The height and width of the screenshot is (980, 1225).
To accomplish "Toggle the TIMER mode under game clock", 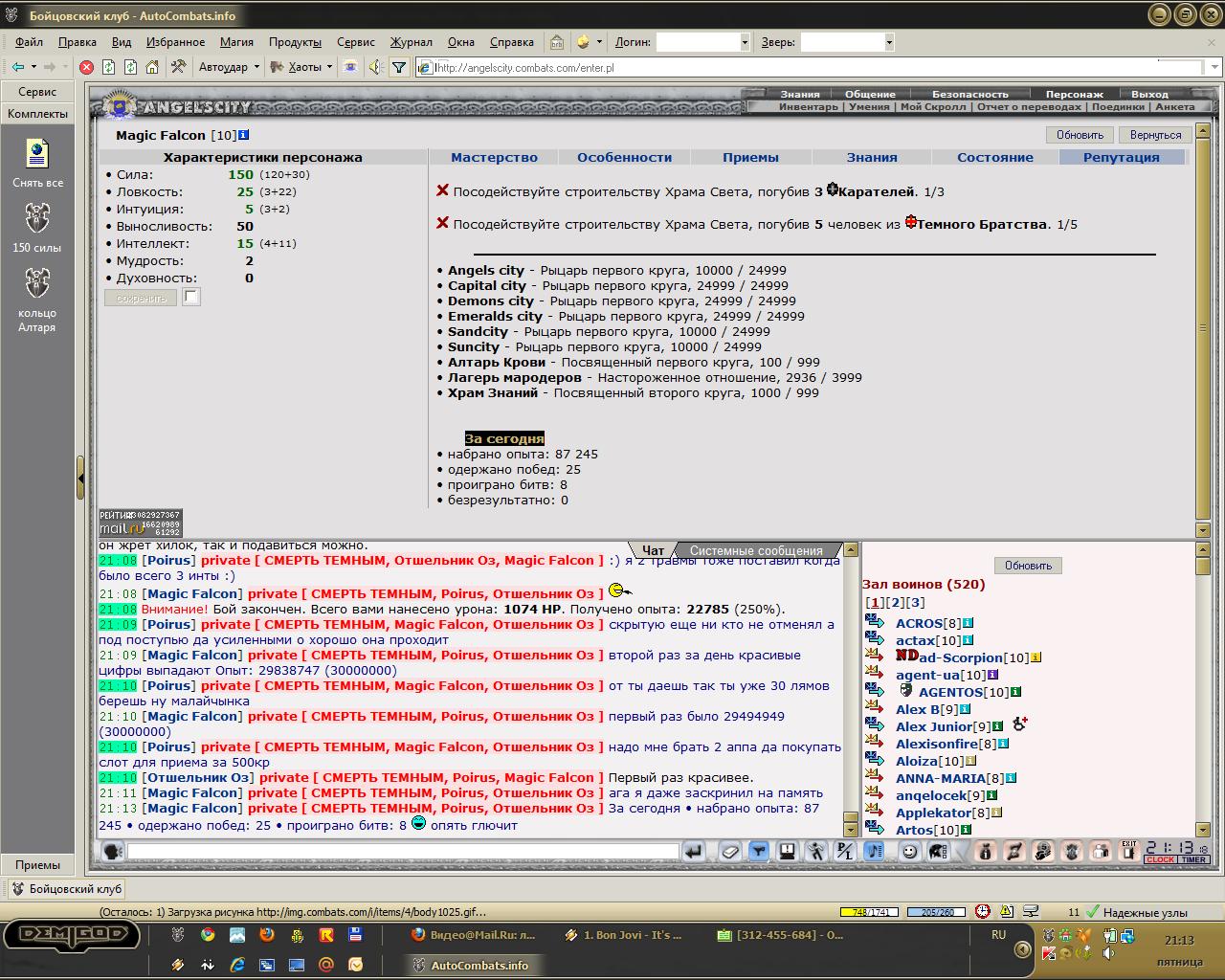I will point(1193,859).
